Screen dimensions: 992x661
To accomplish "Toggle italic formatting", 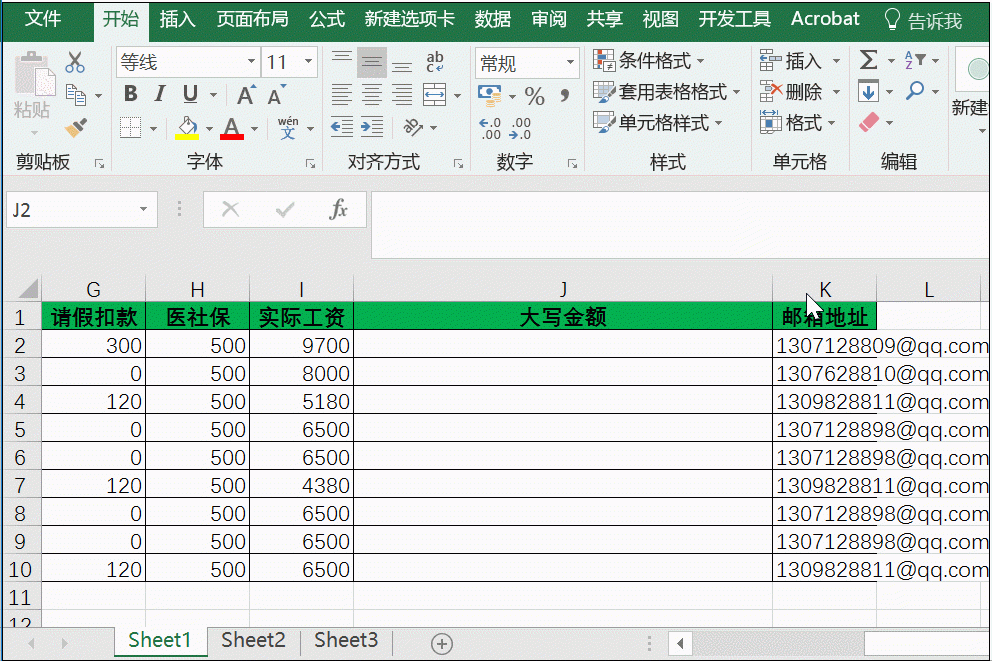I will point(158,93).
